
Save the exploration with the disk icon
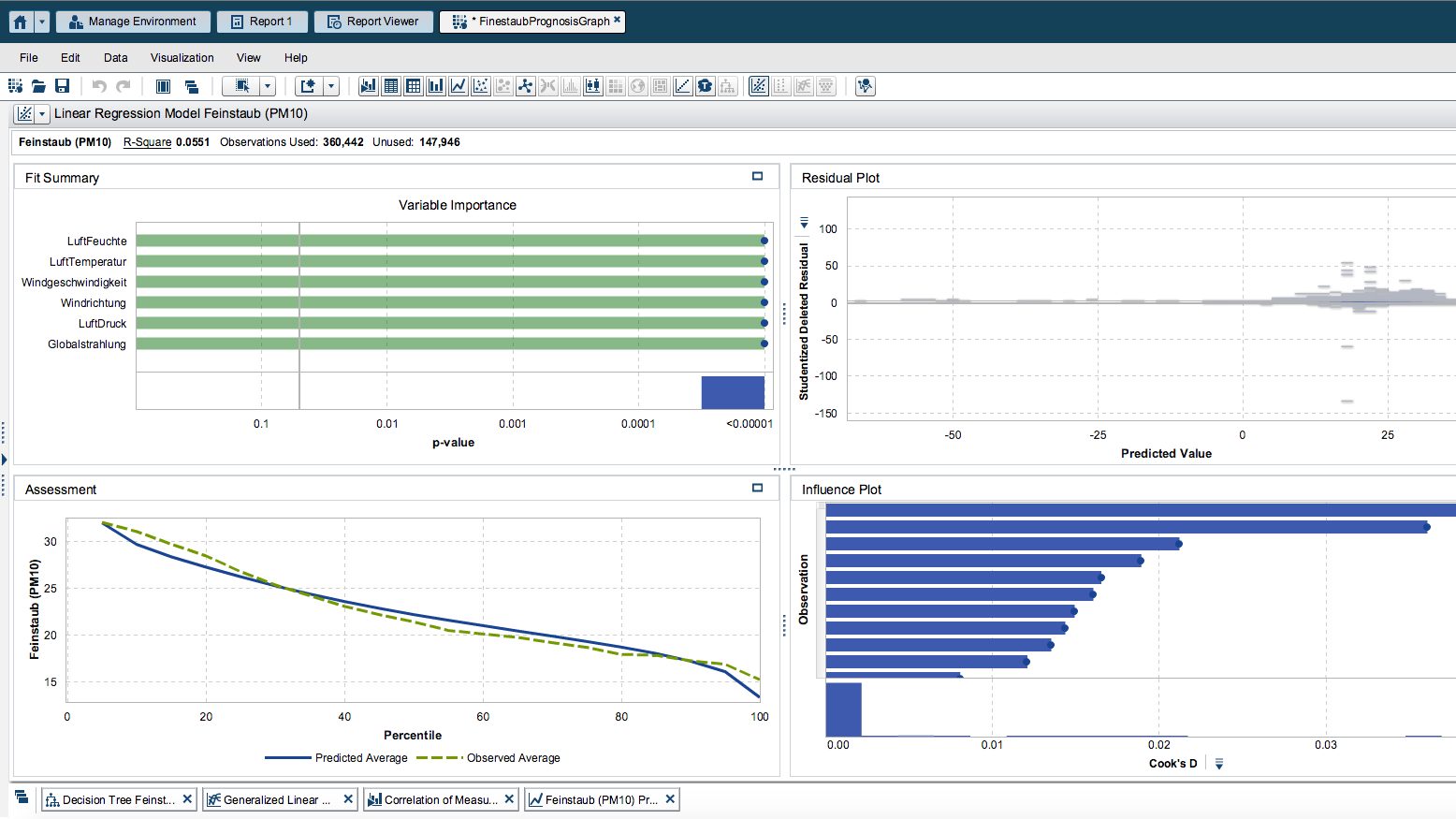(x=62, y=86)
